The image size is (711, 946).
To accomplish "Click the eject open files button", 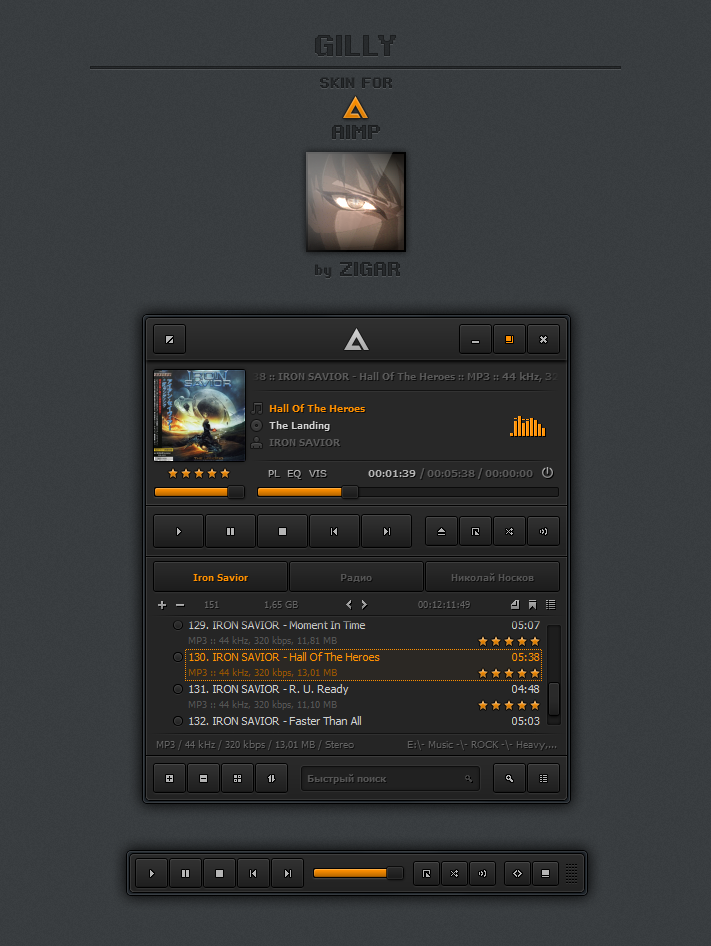I will click(441, 532).
